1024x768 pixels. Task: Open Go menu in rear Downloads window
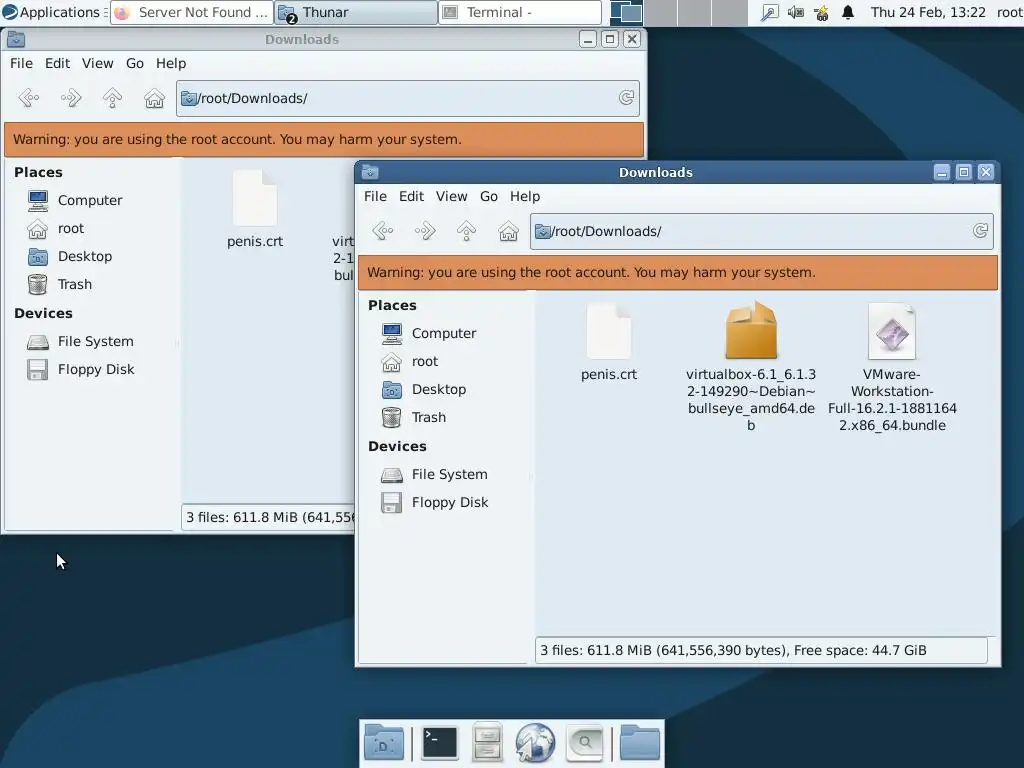click(x=135, y=63)
